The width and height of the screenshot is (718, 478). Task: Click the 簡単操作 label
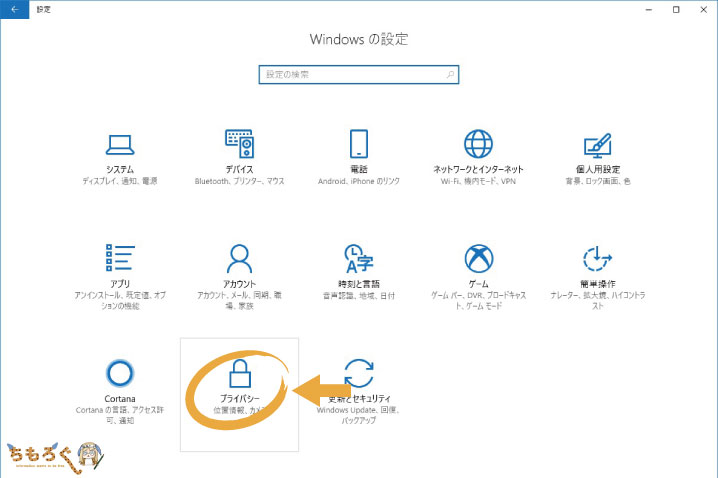pos(598,284)
